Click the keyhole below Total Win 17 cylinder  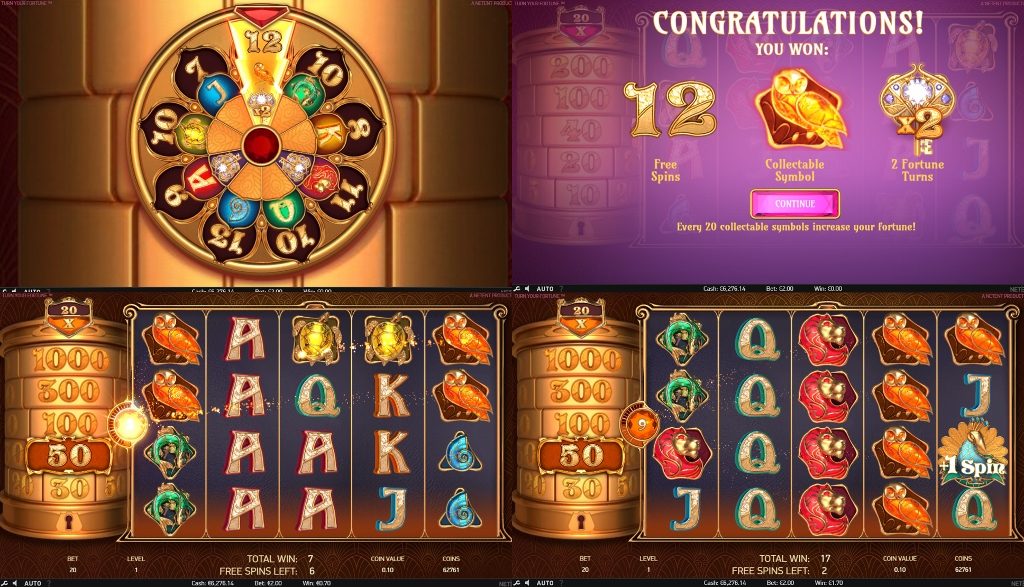[x=580, y=521]
